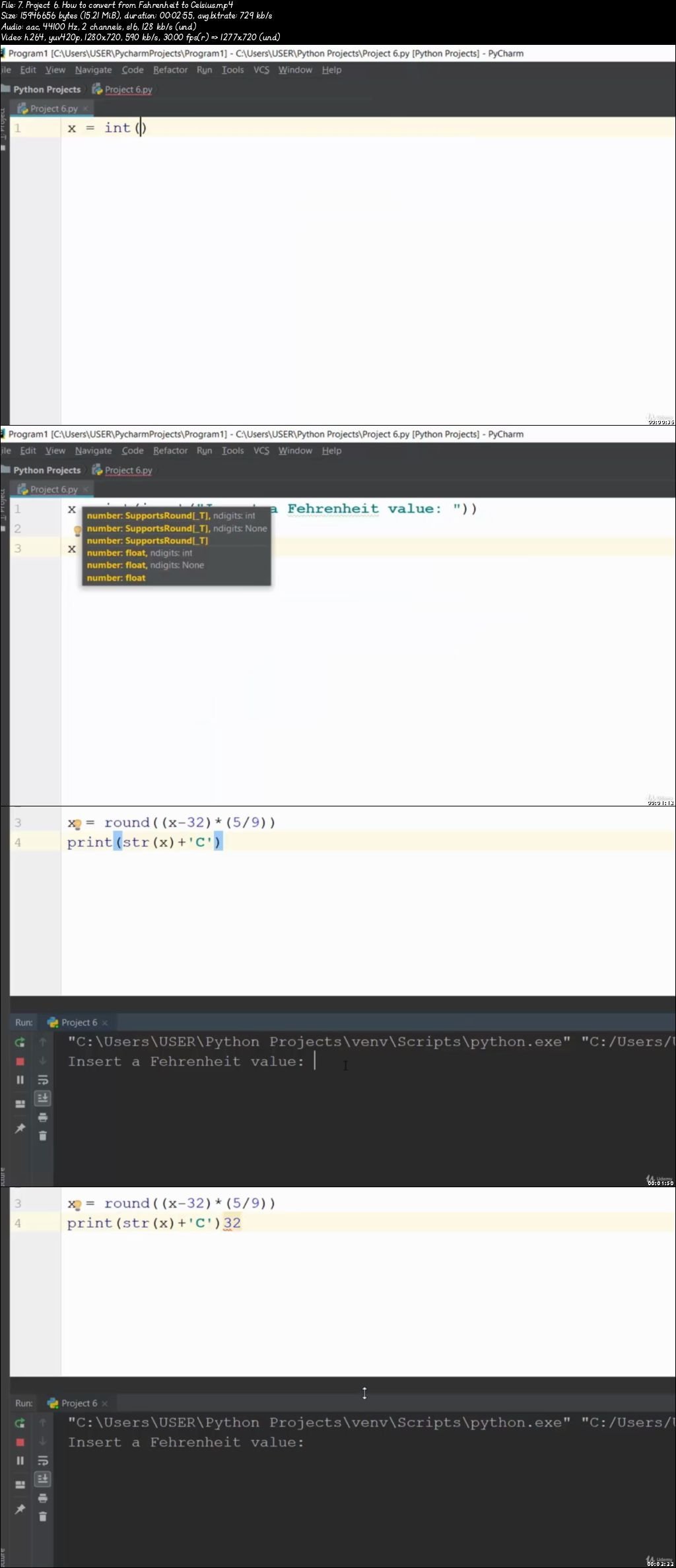Click console input after 'Fehrenheit value:' with text cursor
Screen dimensions: 676x1568
tap(316, 1061)
